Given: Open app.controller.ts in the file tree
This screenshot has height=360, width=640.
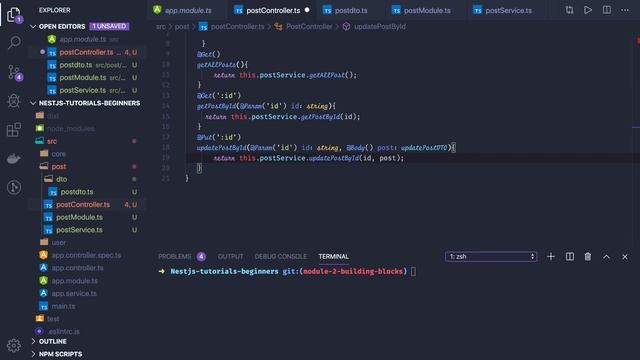Looking at the screenshot, I should coord(77,268).
